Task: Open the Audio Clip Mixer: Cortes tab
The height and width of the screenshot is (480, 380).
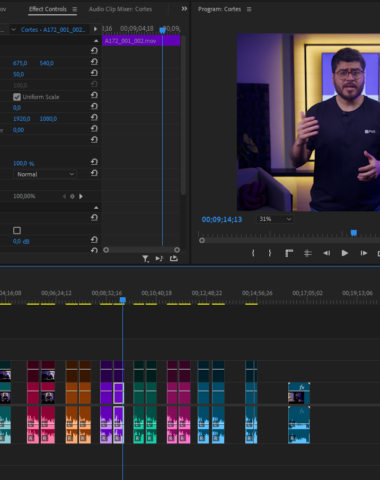Action: 120,9
